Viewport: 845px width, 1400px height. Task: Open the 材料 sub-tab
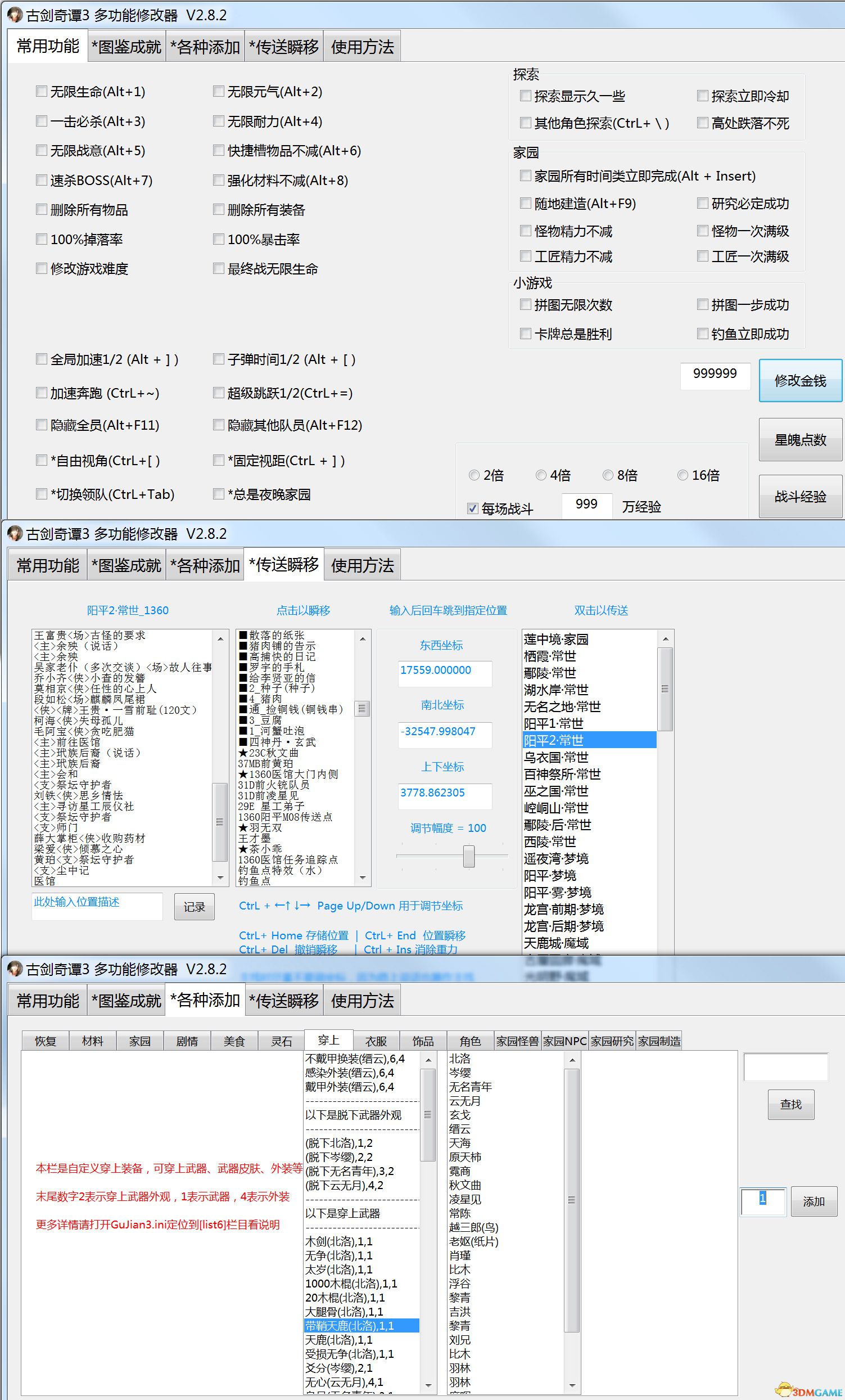point(93,1041)
